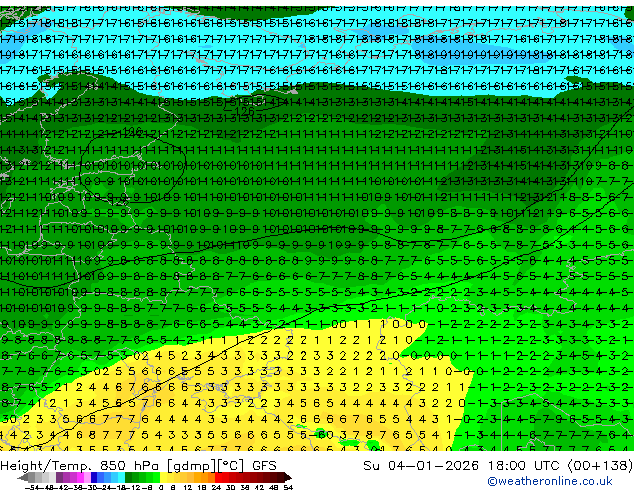Viewport: 634px width, 490px height.
Task: Click the cyan band of the color scale
Action: pos(121,478)
